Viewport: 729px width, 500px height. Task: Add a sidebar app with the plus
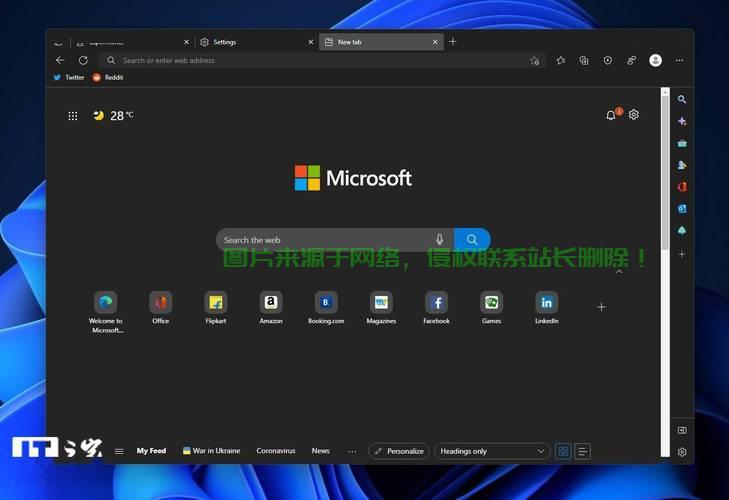click(x=682, y=254)
